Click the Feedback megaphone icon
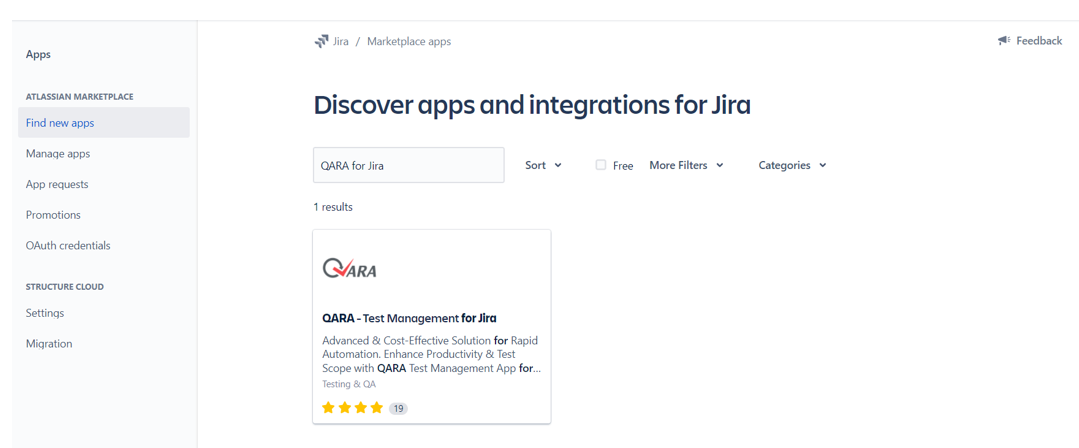Image resolution: width=1079 pixels, height=448 pixels. 1004,41
